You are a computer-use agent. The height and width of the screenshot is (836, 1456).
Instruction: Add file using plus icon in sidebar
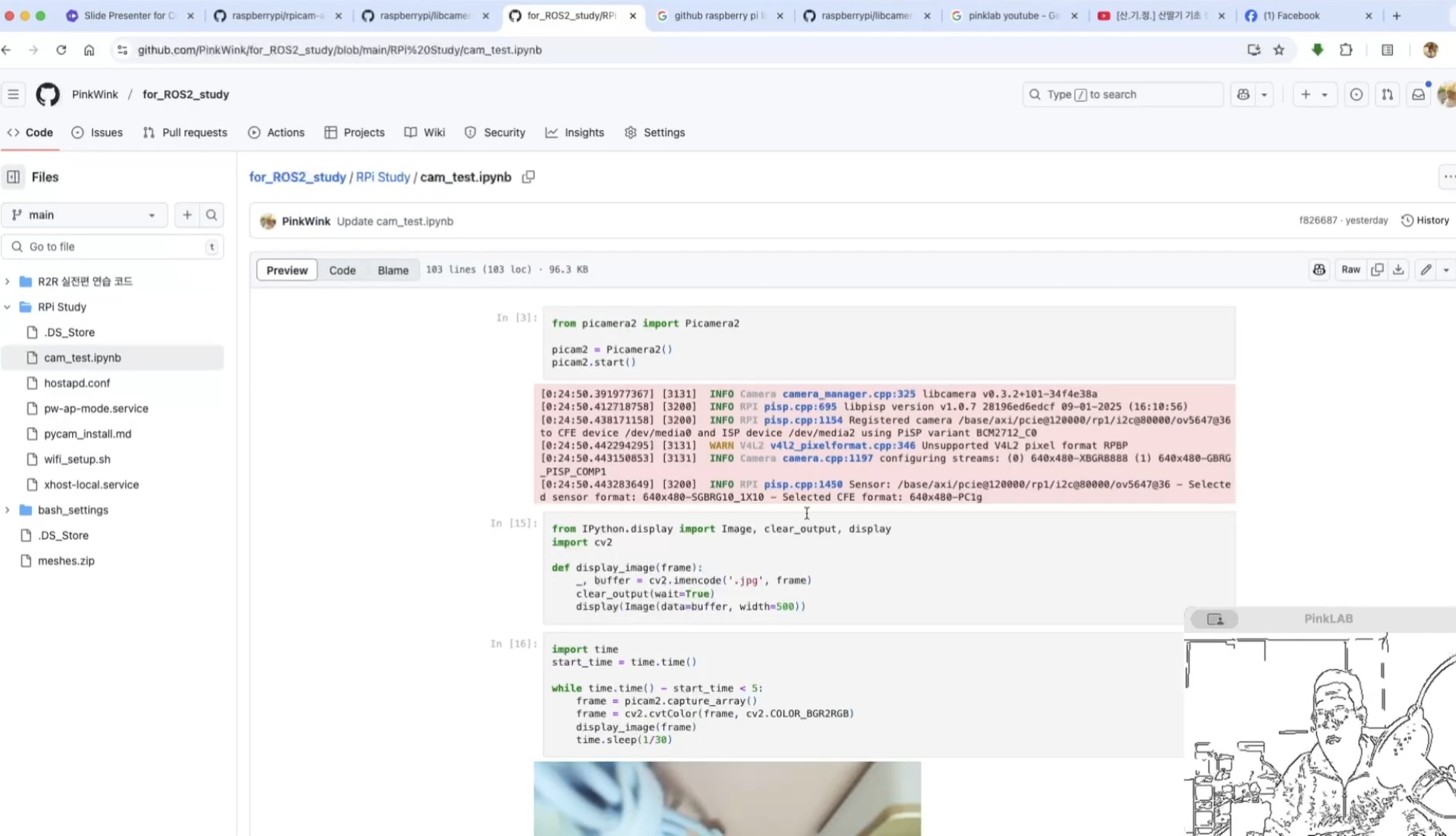(x=187, y=215)
